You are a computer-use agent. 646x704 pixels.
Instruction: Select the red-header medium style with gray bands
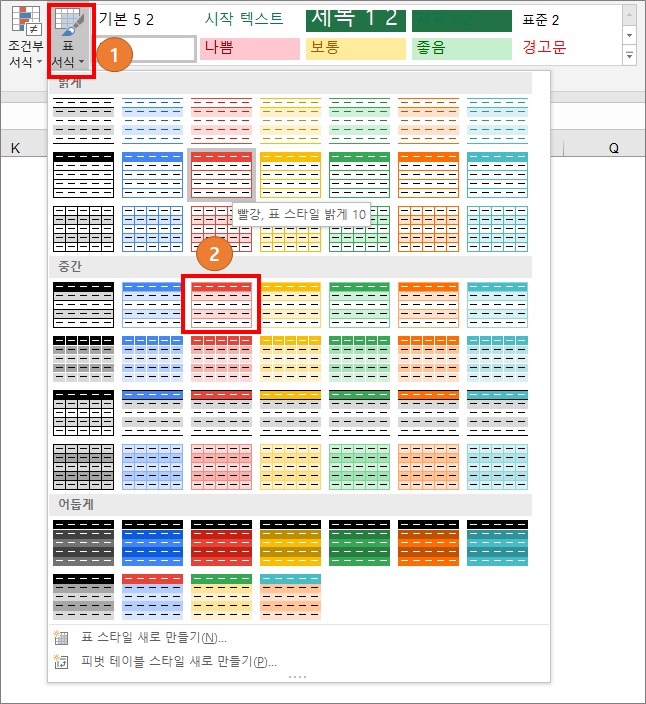tap(221, 413)
